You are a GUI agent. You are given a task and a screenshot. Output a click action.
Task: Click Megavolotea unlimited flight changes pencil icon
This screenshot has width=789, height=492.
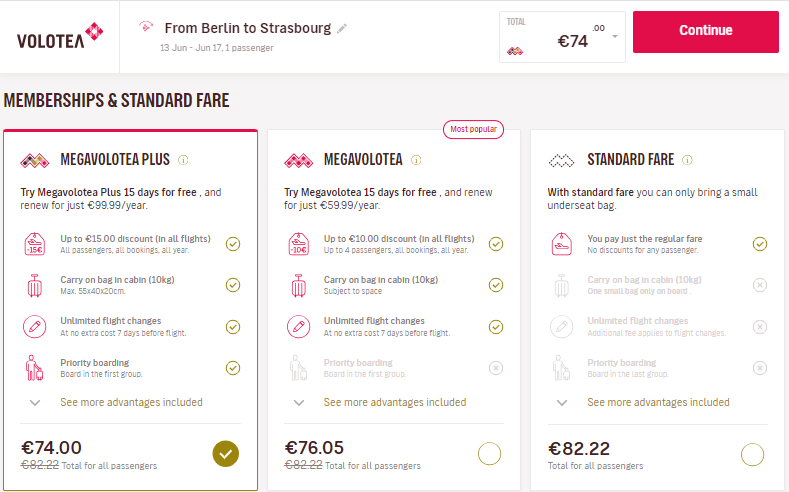(298, 327)
